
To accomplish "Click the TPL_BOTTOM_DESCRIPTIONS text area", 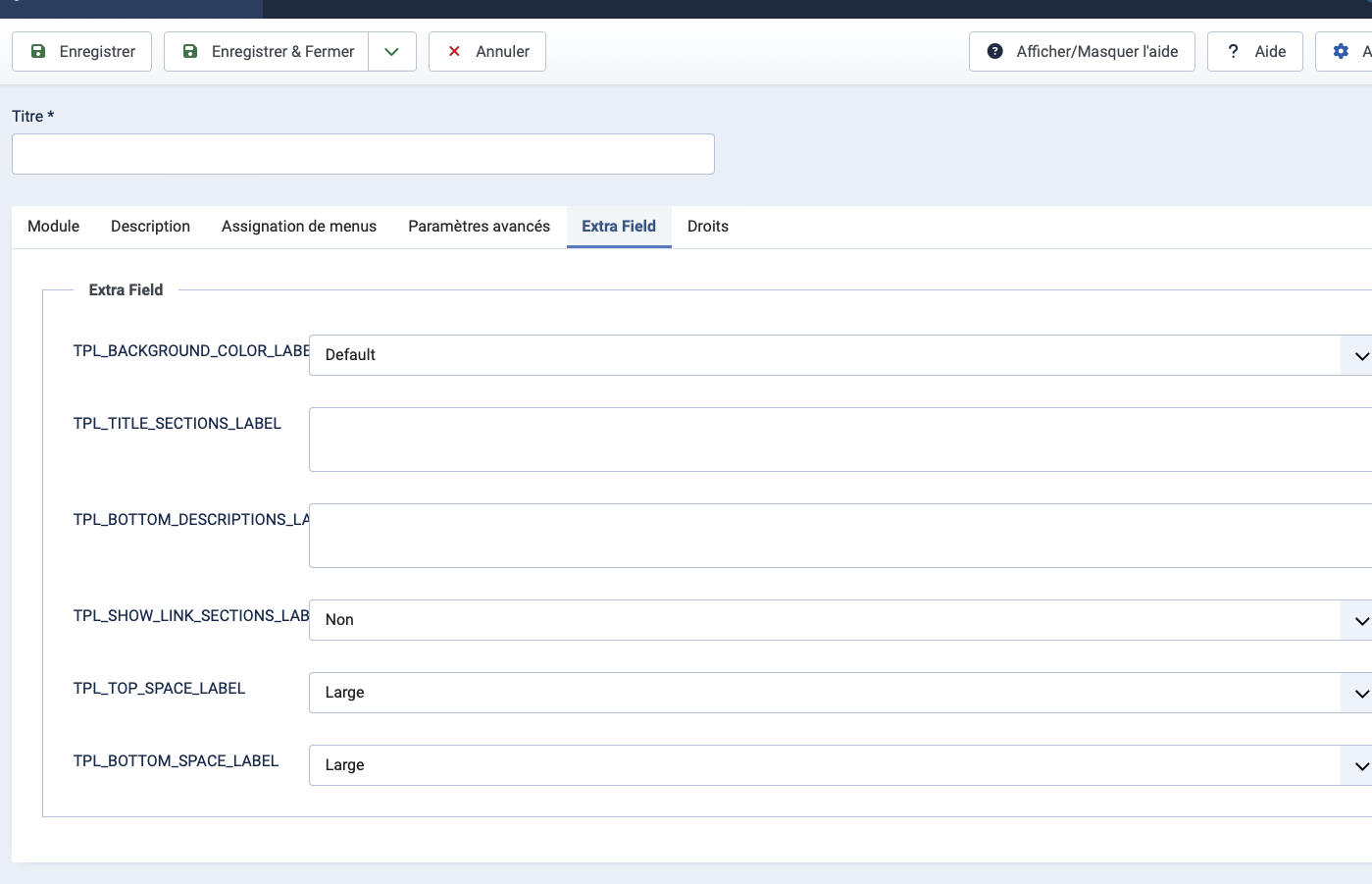I will click(840, 536).
